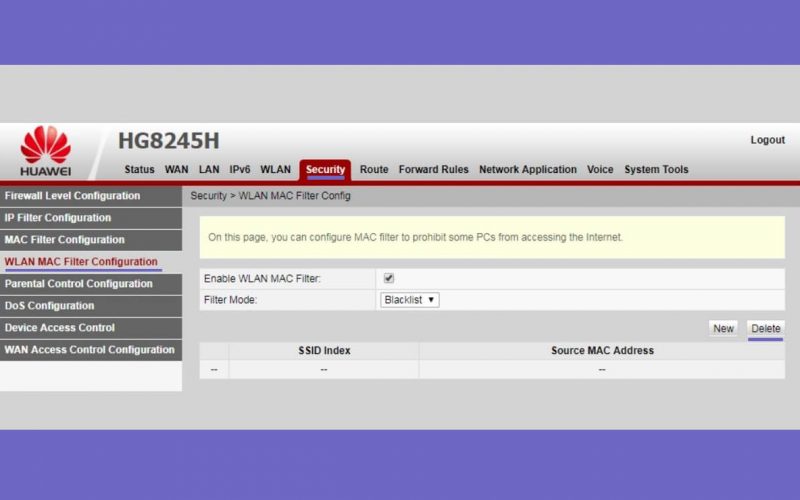Switch to the LAN tab
Screen dimensions: 800x500
click(209, 169)
